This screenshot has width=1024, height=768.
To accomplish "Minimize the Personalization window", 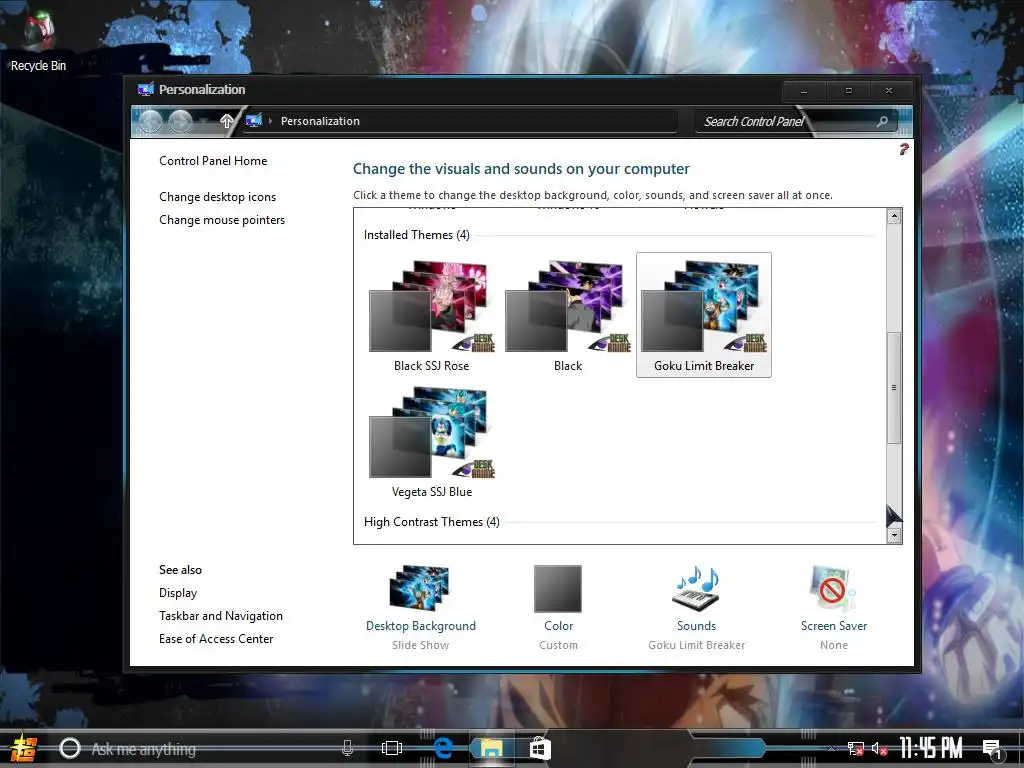I will click(x=804, y=91).
